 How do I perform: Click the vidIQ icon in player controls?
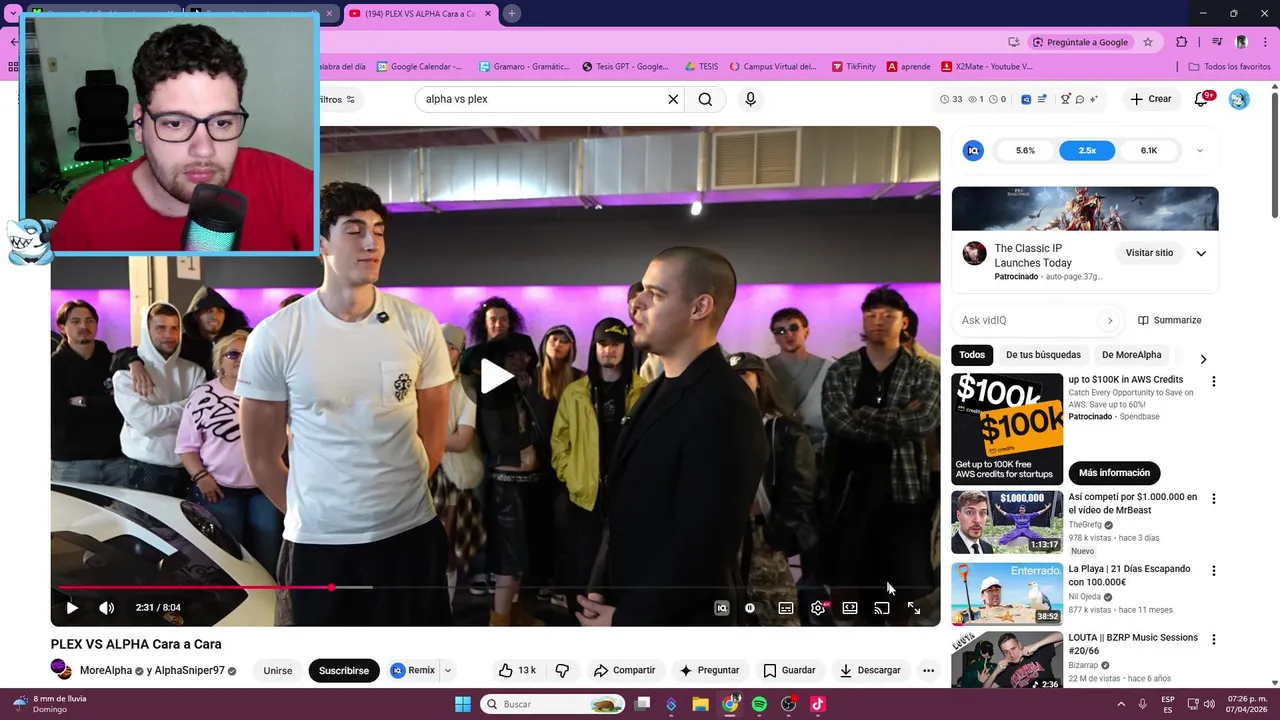click(721, 608)
